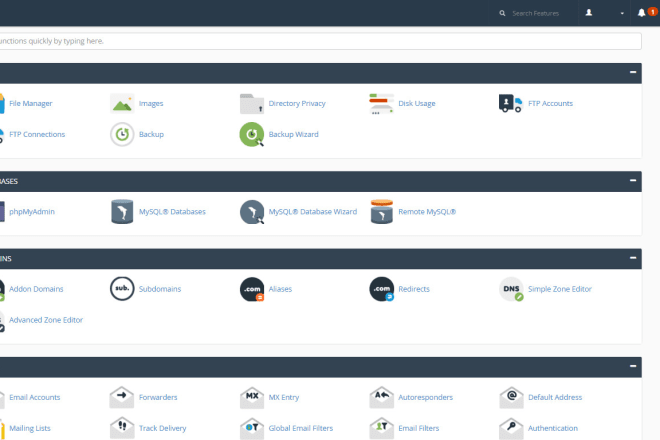Launch the Backup Wizard green icon
This screenshot has width=660, height=440.
coord(252,134)
